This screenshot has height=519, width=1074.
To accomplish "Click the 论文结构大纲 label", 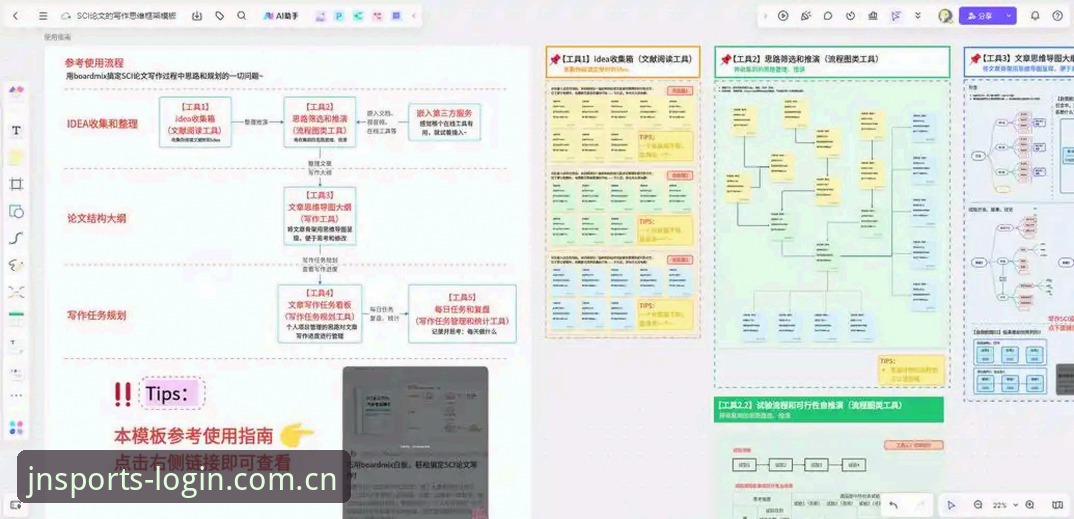I will pyautogui.click(x=97, y=218).
